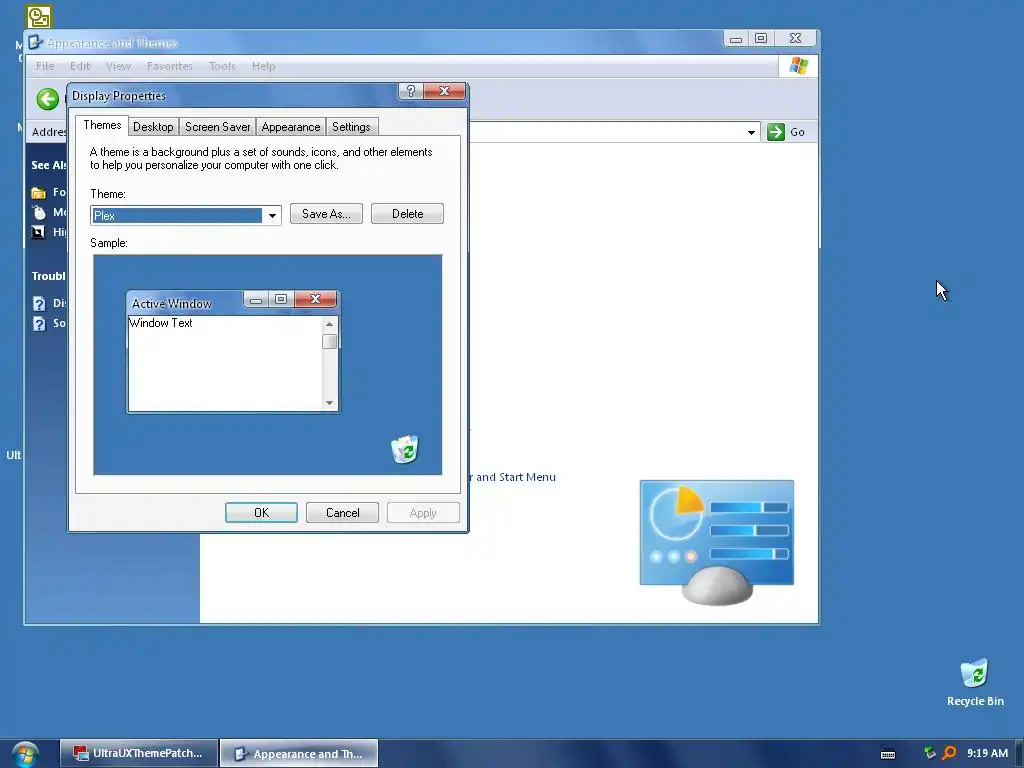Viewport: 1024px width, 768px height.
Task: Switch to the Screen Saver tab
Action: (x=217, y=127)
